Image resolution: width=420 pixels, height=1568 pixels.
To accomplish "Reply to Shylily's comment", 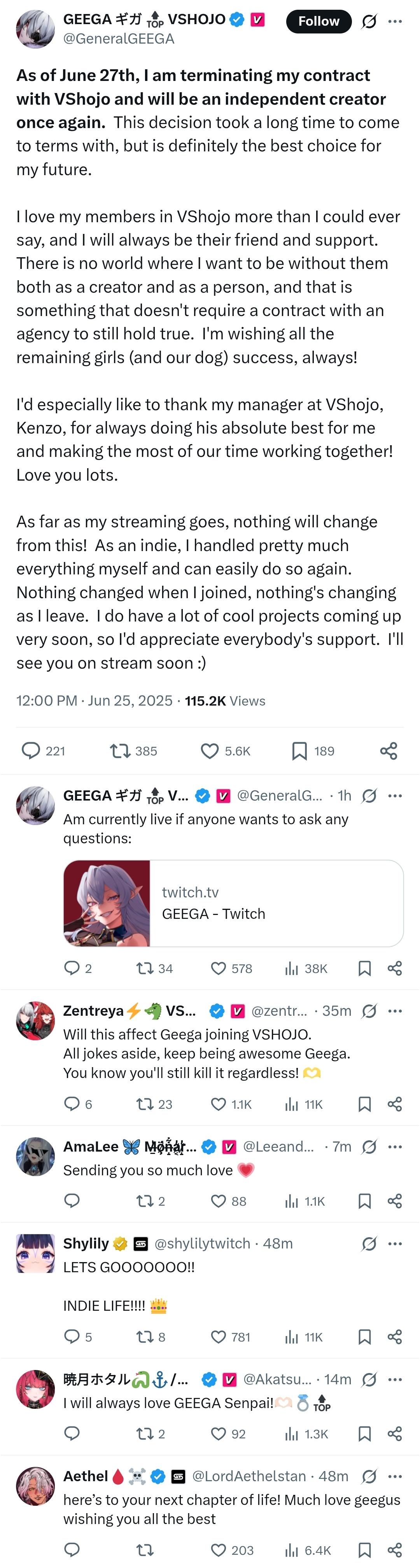I will point(72,1337).
